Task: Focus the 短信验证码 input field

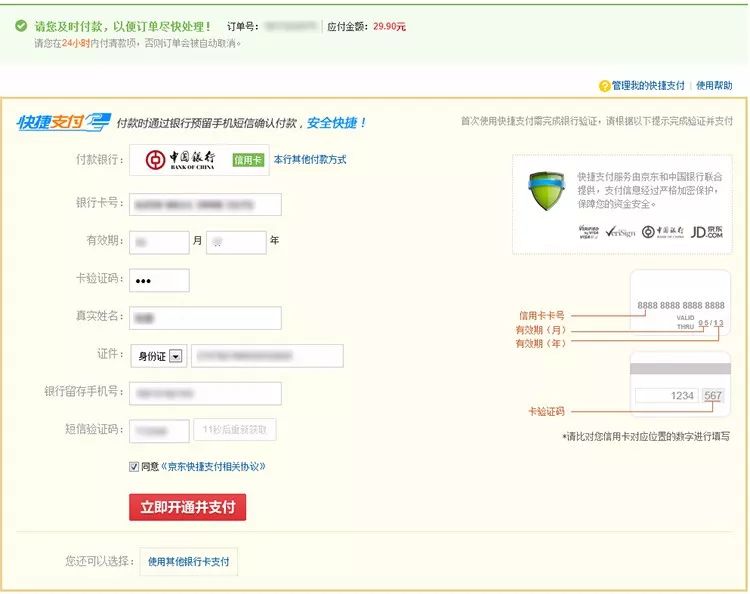Action: point(159,431)
